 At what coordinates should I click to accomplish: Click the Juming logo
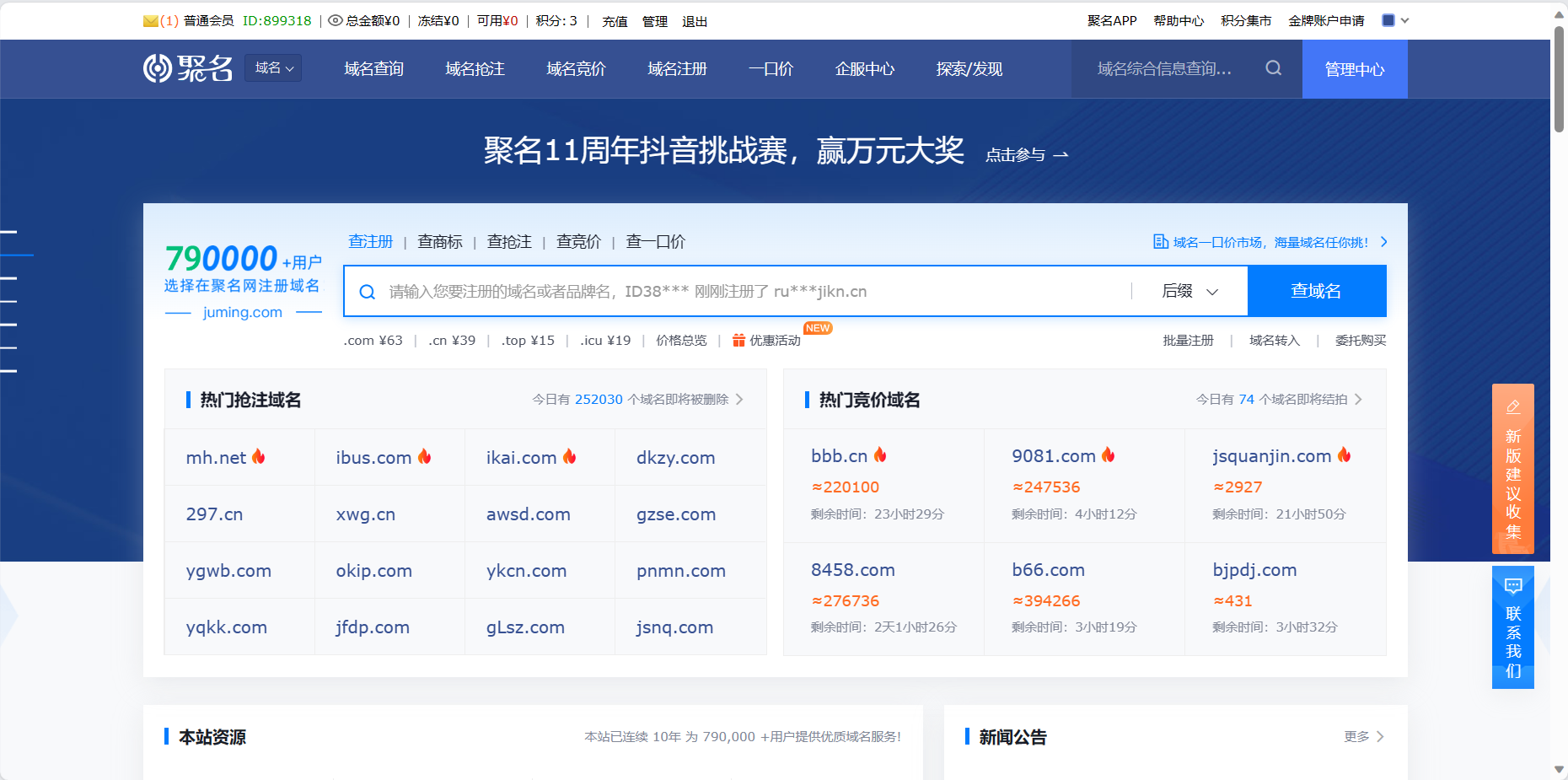click(187, 68)
